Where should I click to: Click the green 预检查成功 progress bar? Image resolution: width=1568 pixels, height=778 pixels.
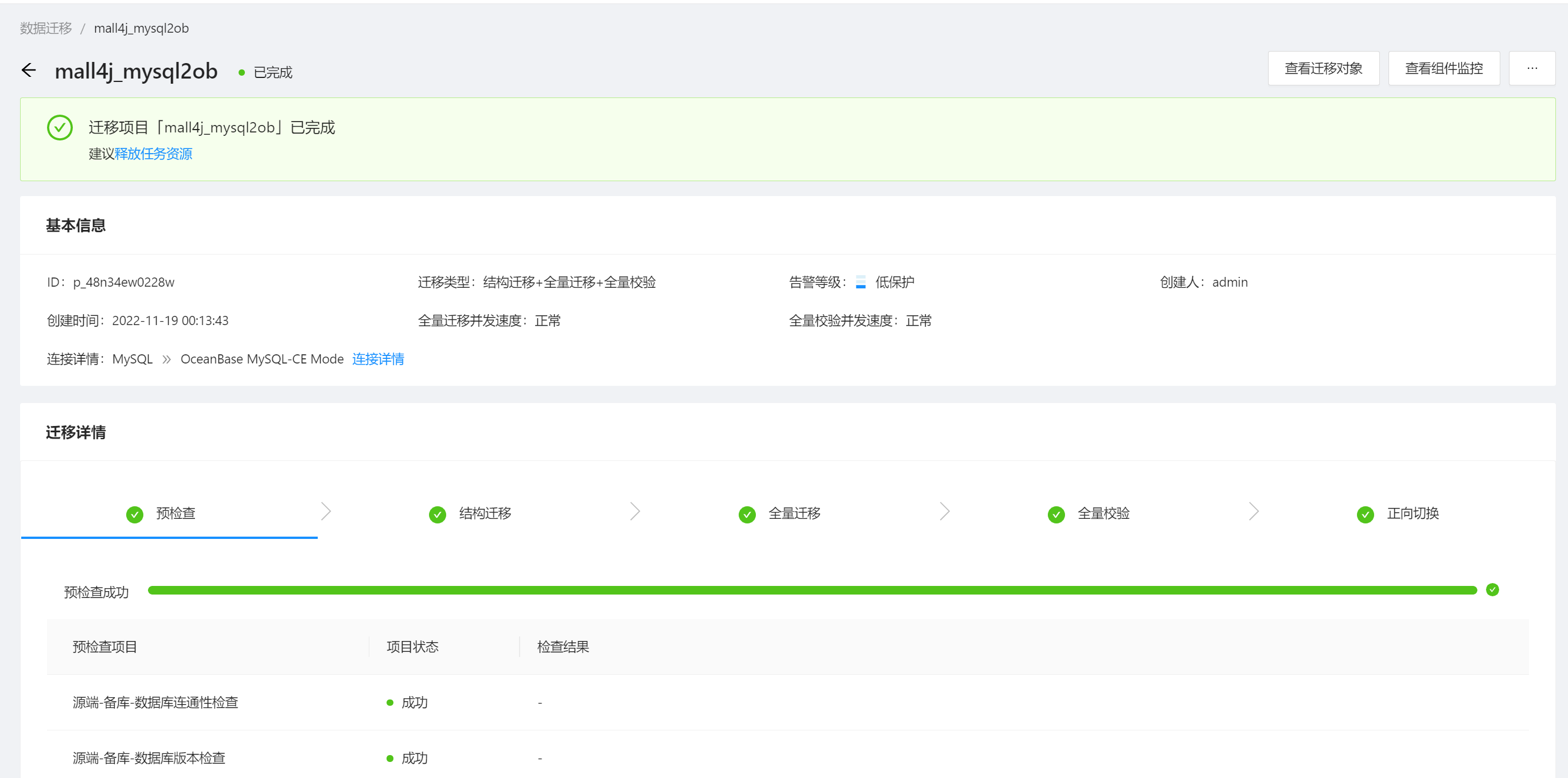812,590
